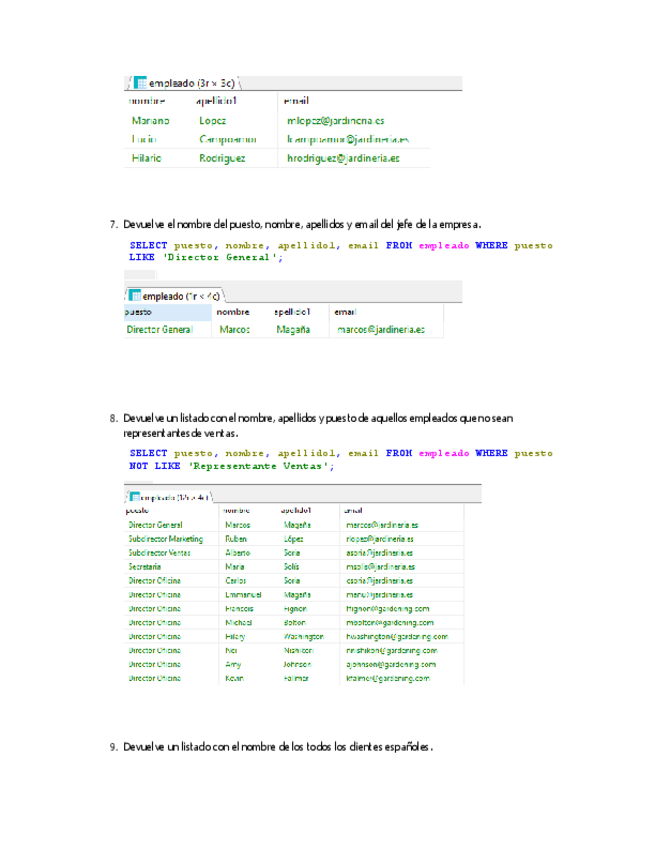Select the 'Kevin' name cell

tap(234, 678)
